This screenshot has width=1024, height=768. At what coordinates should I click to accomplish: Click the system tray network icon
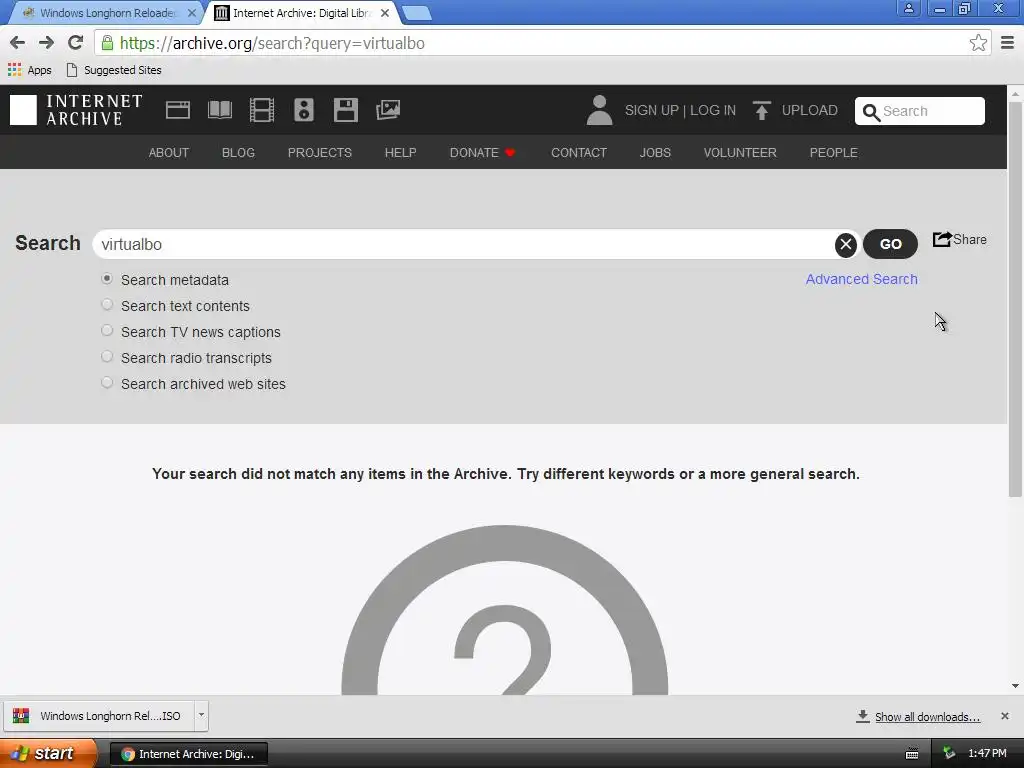(949, 754)
